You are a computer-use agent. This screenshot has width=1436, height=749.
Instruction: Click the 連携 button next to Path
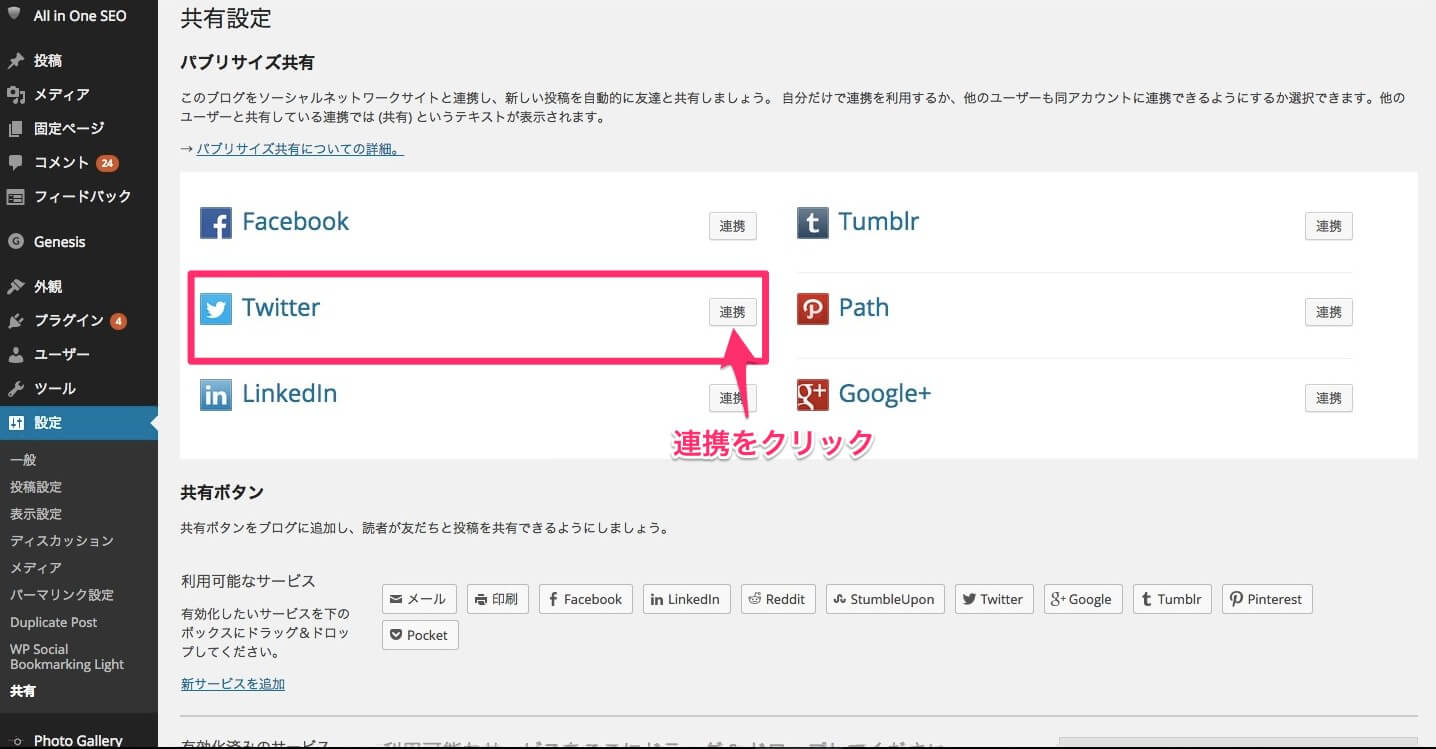(1329, 312)
